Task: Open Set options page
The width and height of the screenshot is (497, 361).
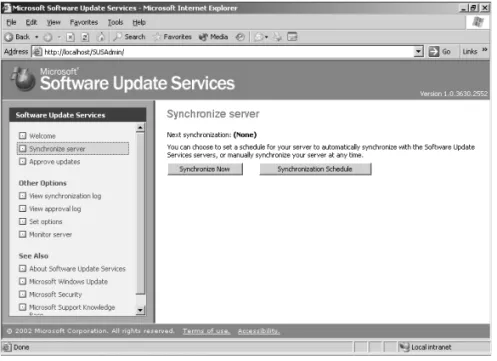Action: click(x=46, y=222)
